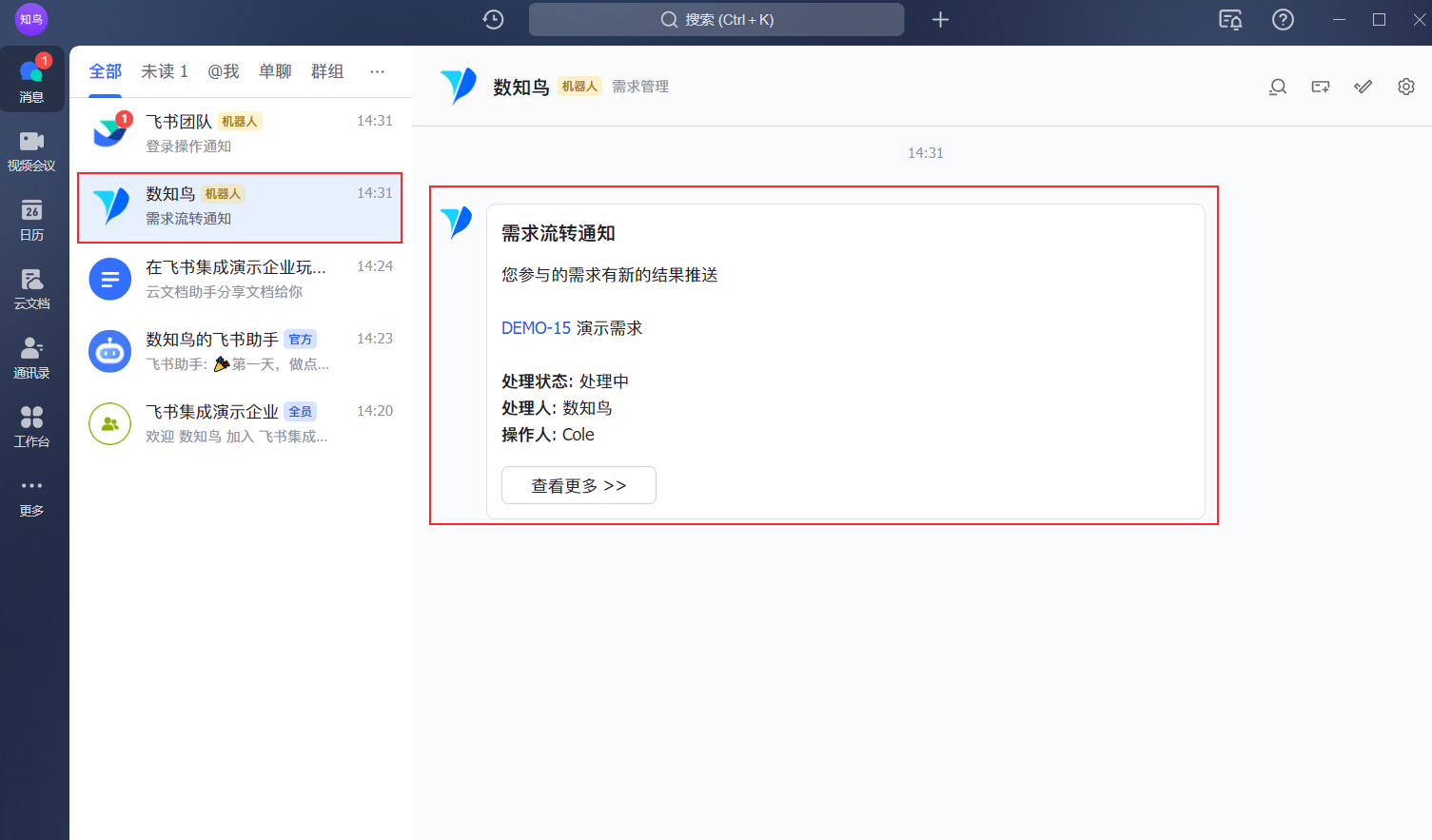Click the 飞书集成演示企业 group avatar
1432x840 pixels.
110,423
